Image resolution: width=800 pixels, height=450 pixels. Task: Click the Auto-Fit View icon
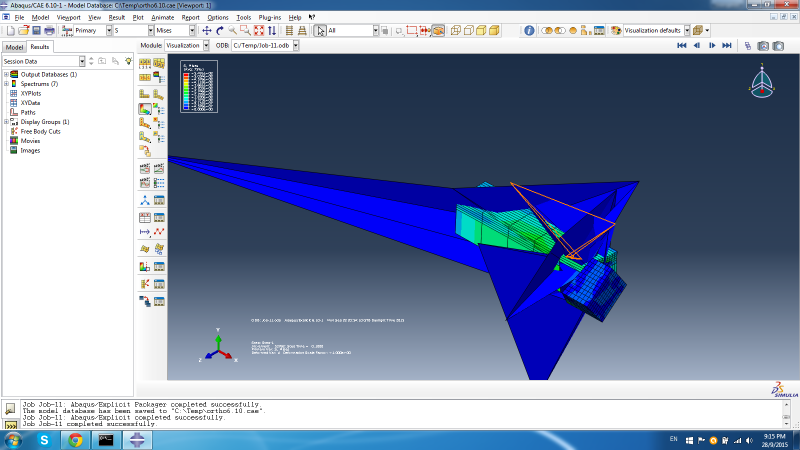pyautogui.click(x=259, y=31)
